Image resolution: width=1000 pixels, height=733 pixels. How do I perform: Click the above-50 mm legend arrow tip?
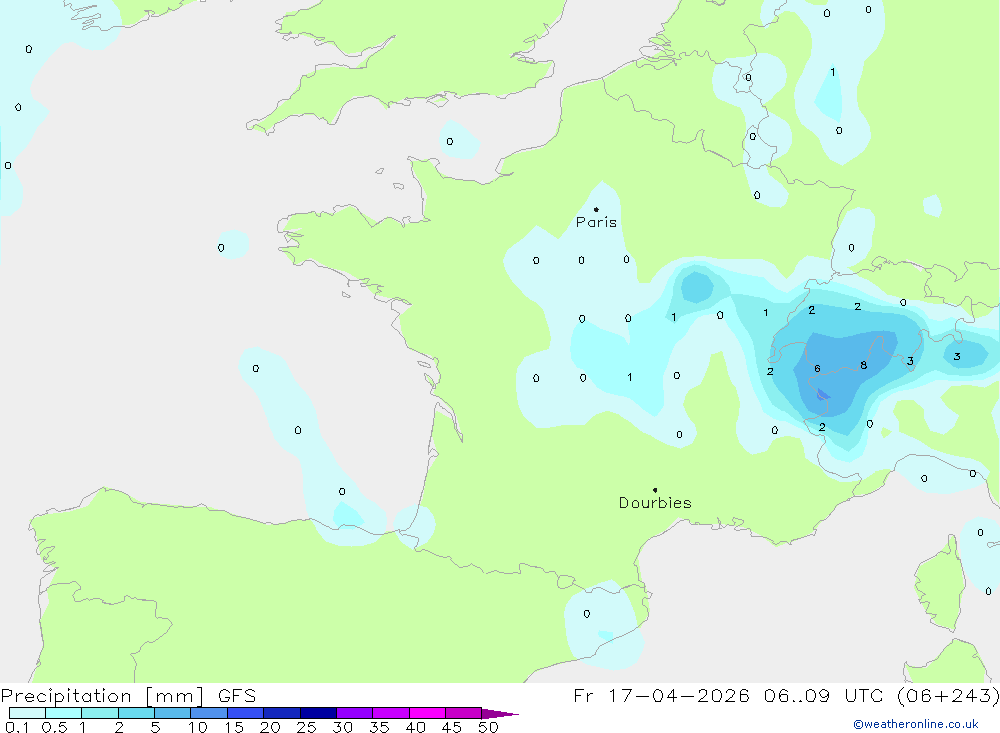(x=500, y=714)
